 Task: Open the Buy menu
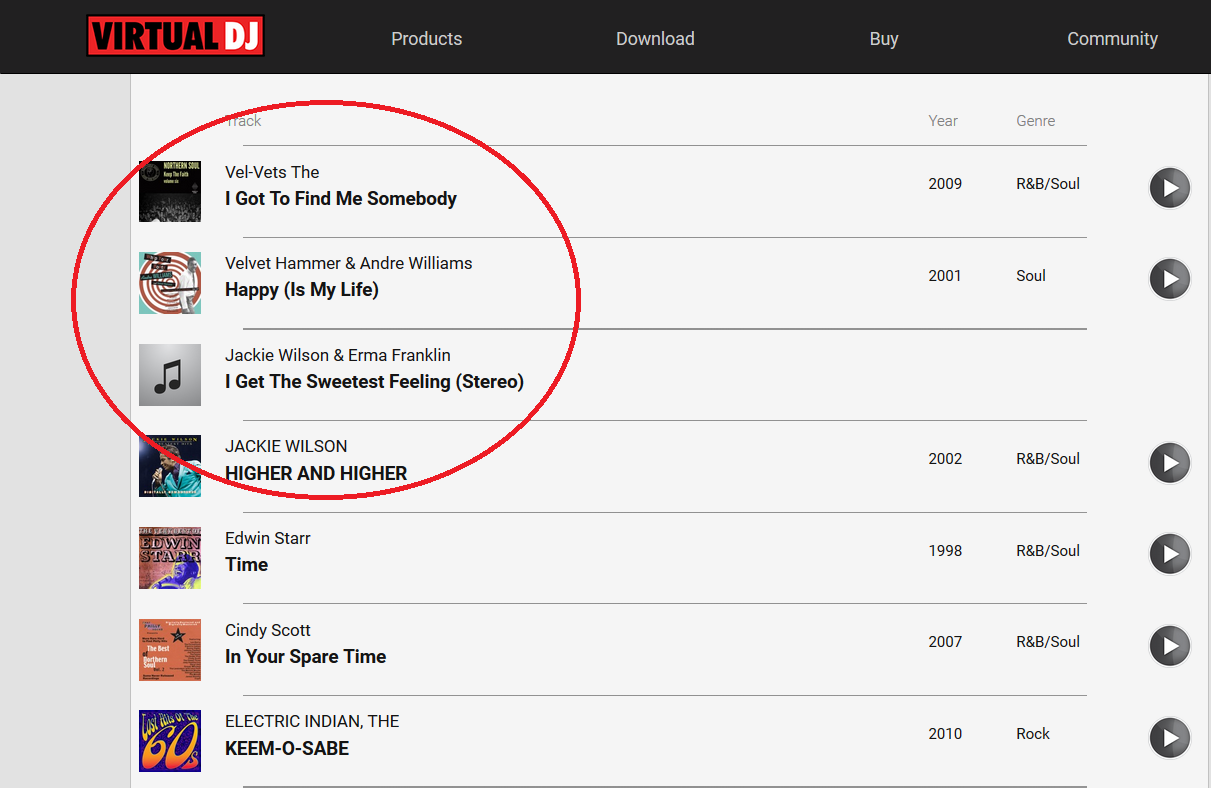(884, 39)
